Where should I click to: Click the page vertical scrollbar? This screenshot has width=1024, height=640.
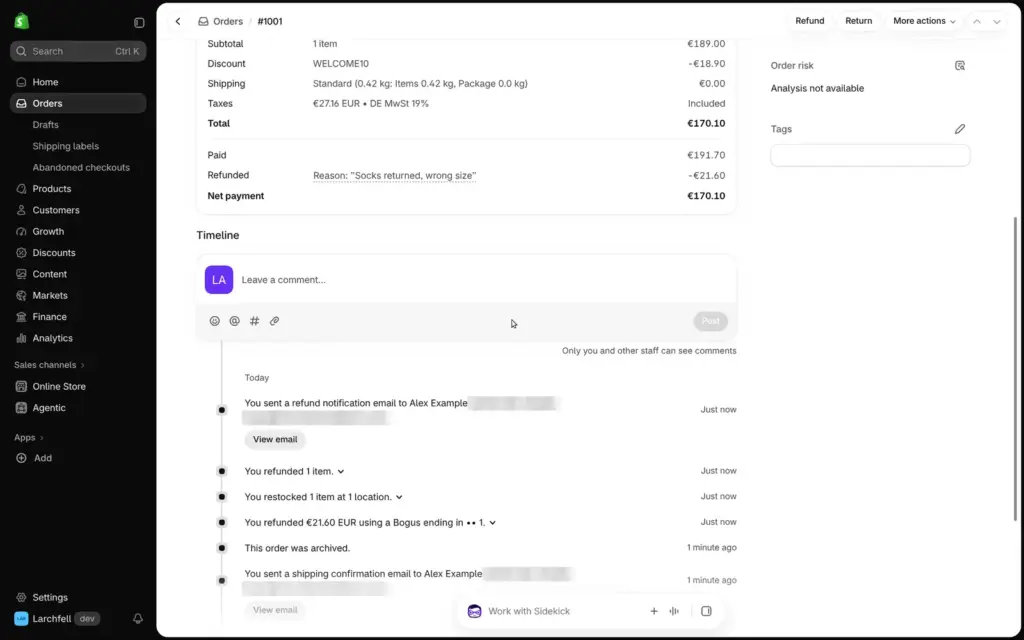[x=1015, y=369]
